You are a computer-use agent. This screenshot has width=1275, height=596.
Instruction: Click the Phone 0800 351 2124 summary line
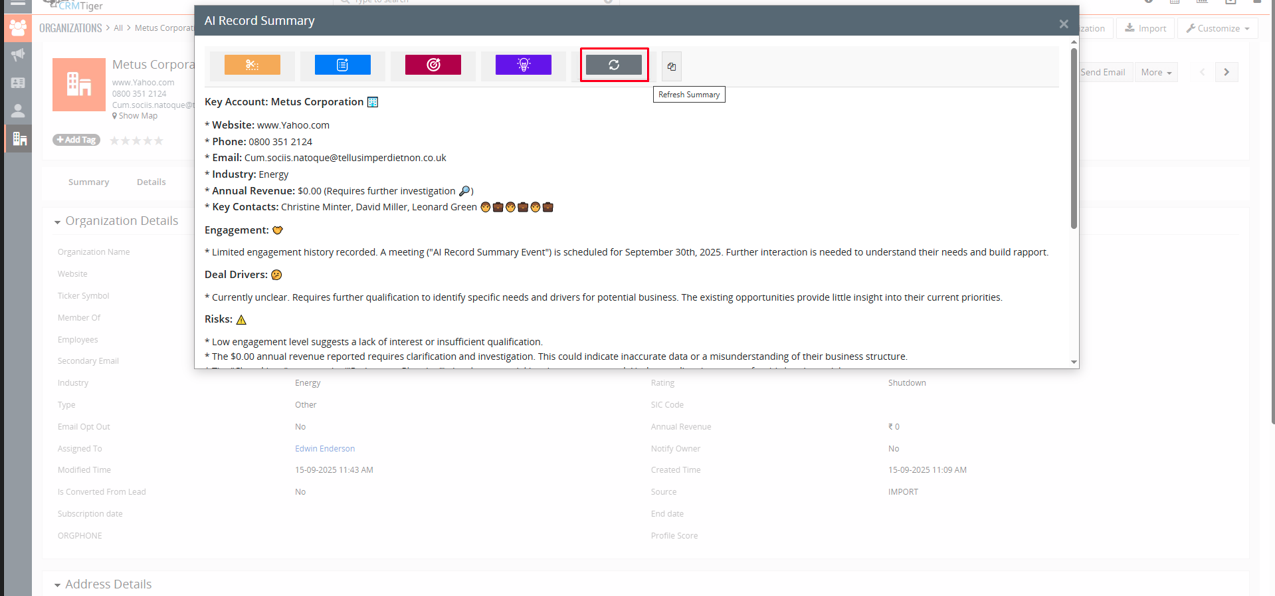point(258,142)
